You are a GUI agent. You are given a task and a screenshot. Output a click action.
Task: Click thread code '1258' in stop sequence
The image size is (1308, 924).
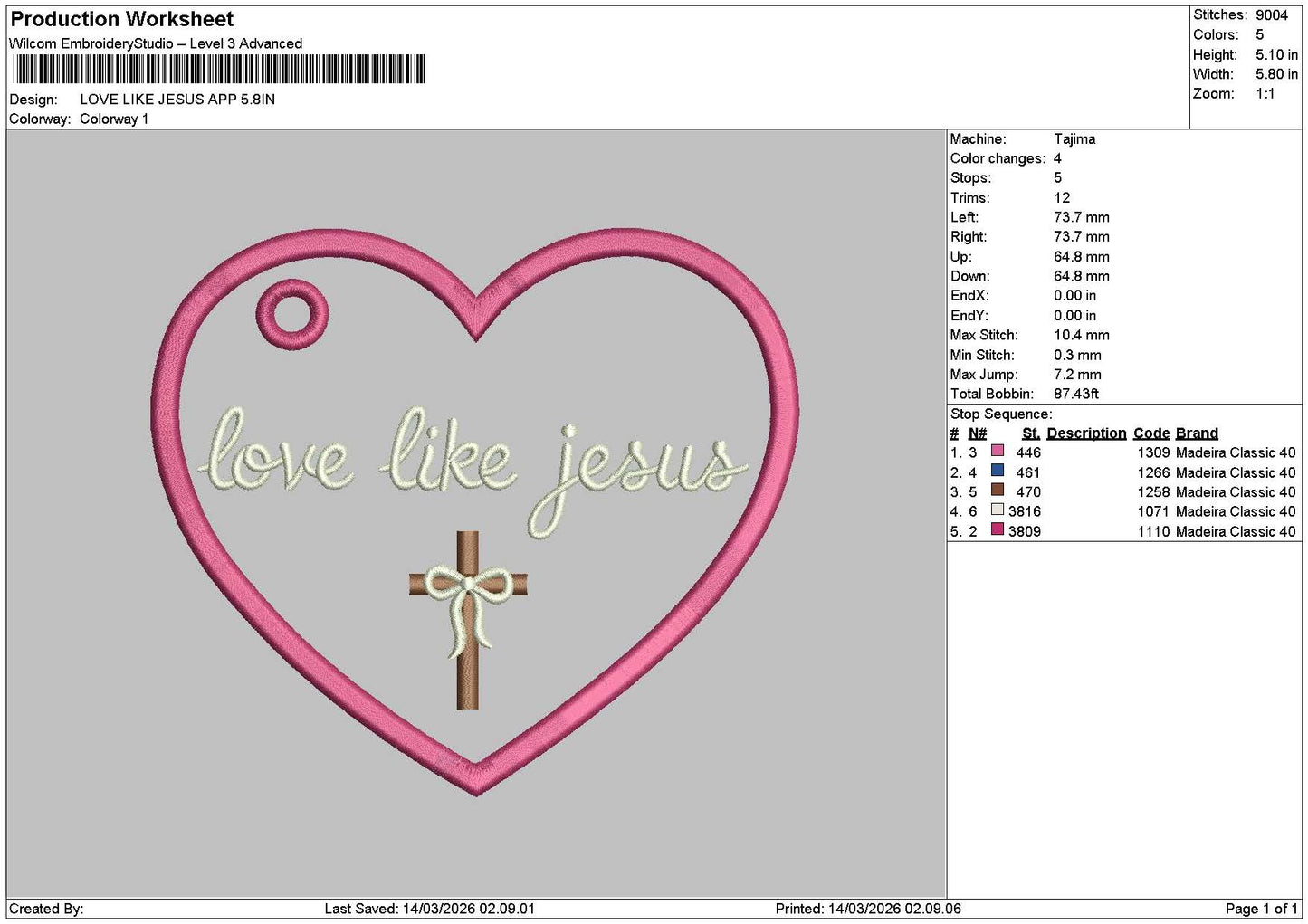(x=1153, y=492)
